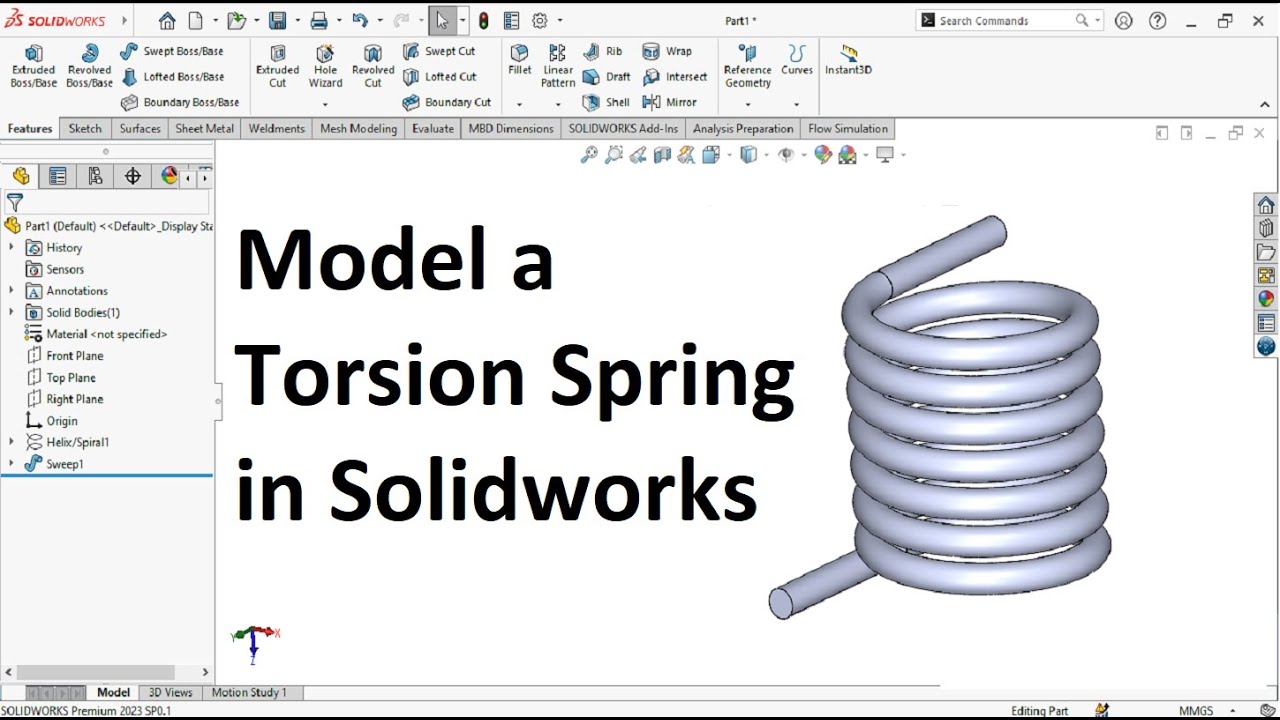Select Material <not specified> in the tree
Screen dimensions: 1280x720
pos(97,334)
